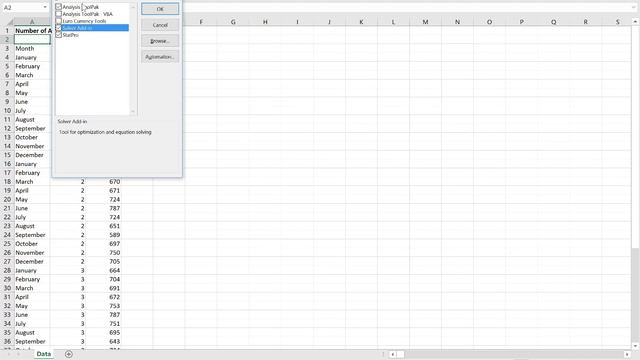640x360 pixels.
Task: Click the cell with value 691
Action: click(x=104, y=288)
